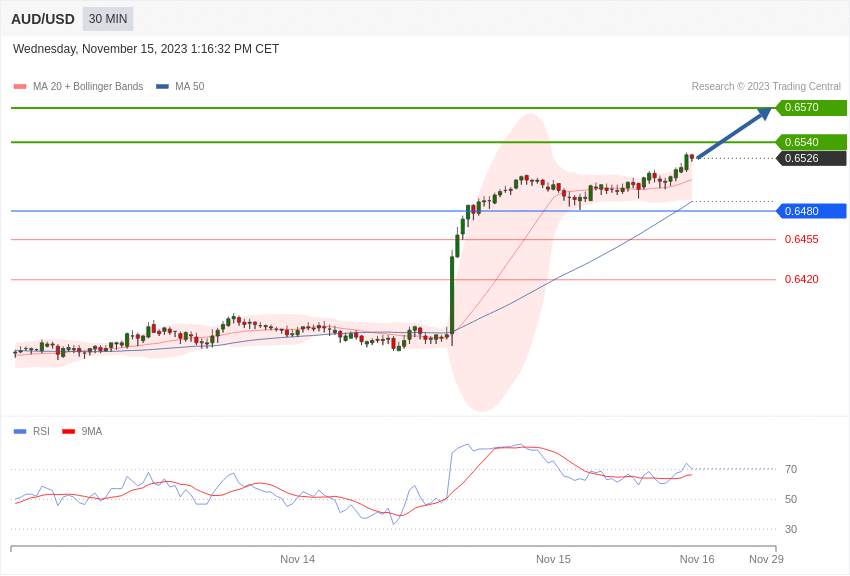
Task: Click the 0.6455 red support label
Action: pos(802,239)
